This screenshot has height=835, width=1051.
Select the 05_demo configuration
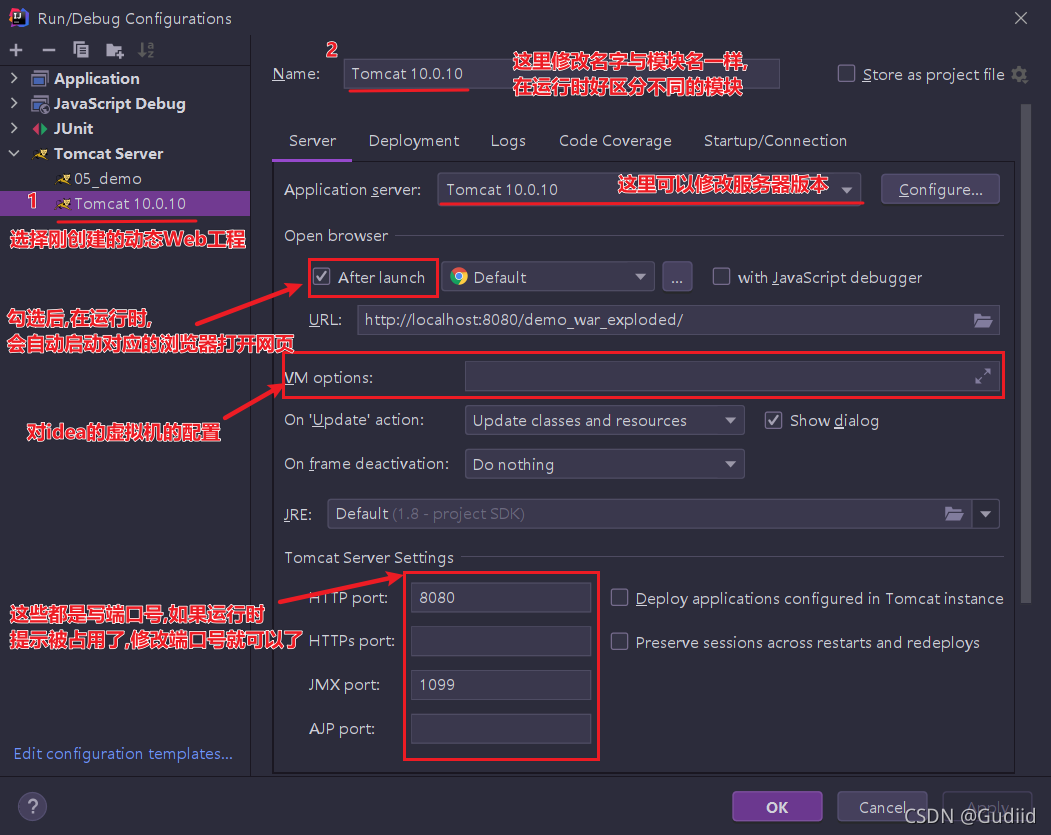pos(107,179)
